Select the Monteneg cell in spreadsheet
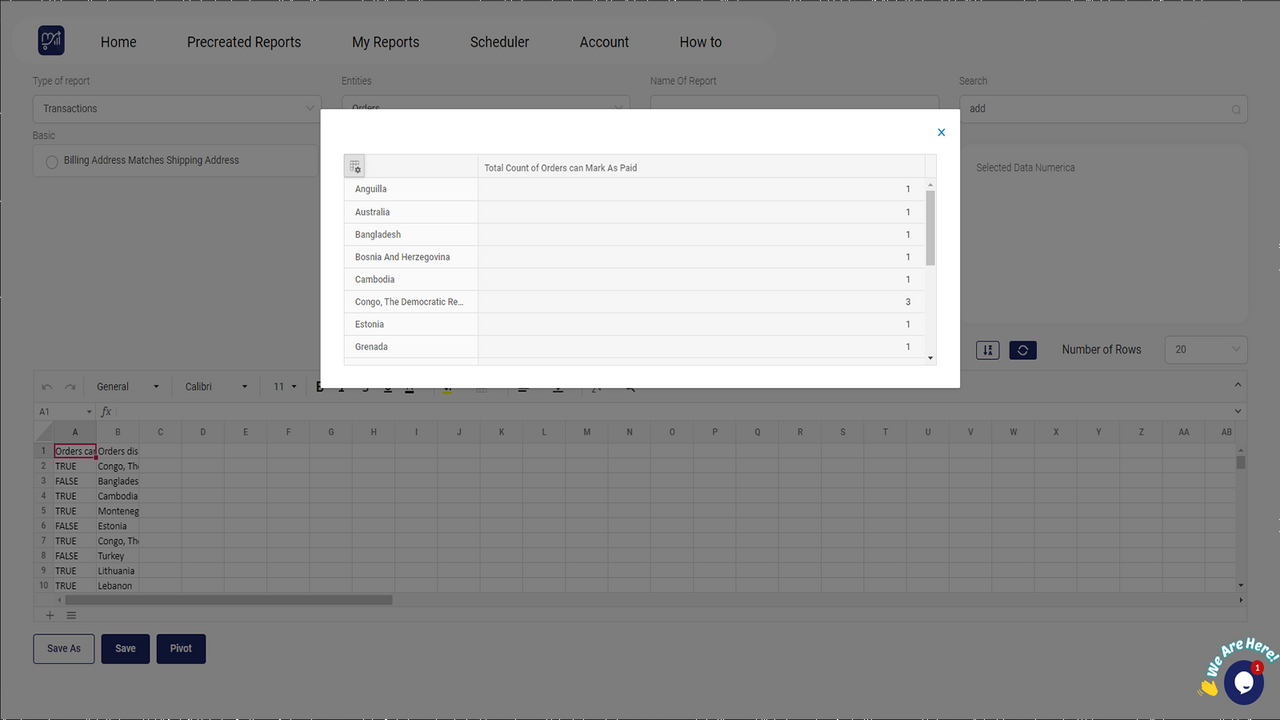Screen dimensions: 1280x720 (x=118, y=511)
